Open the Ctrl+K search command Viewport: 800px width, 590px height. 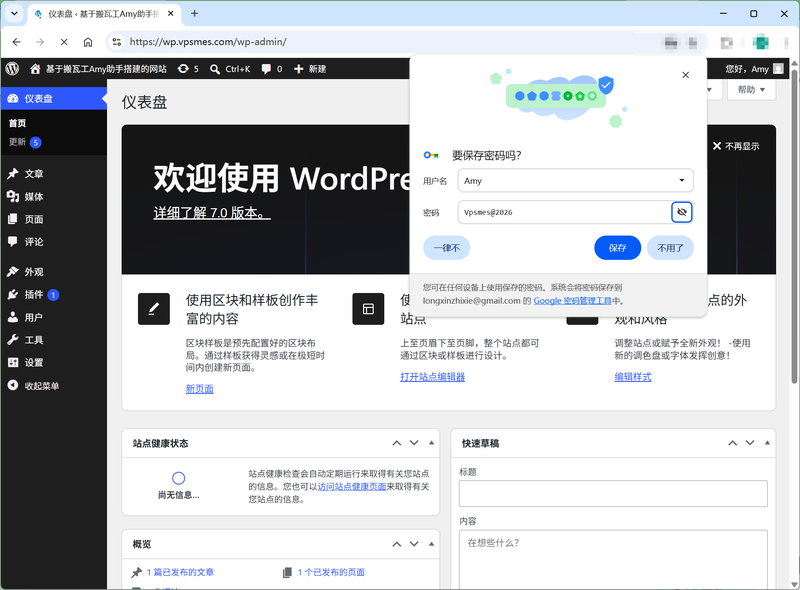230,69
